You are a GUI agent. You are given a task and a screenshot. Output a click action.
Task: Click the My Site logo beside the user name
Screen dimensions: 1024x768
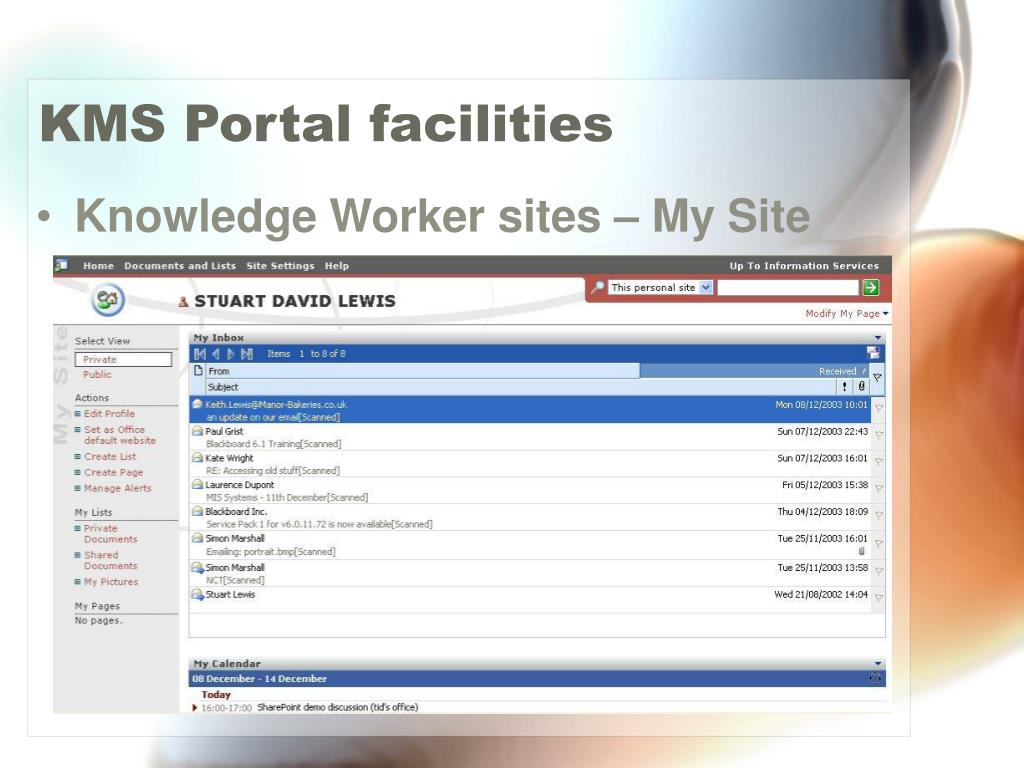pyautogui.click(x=108, y=300)
